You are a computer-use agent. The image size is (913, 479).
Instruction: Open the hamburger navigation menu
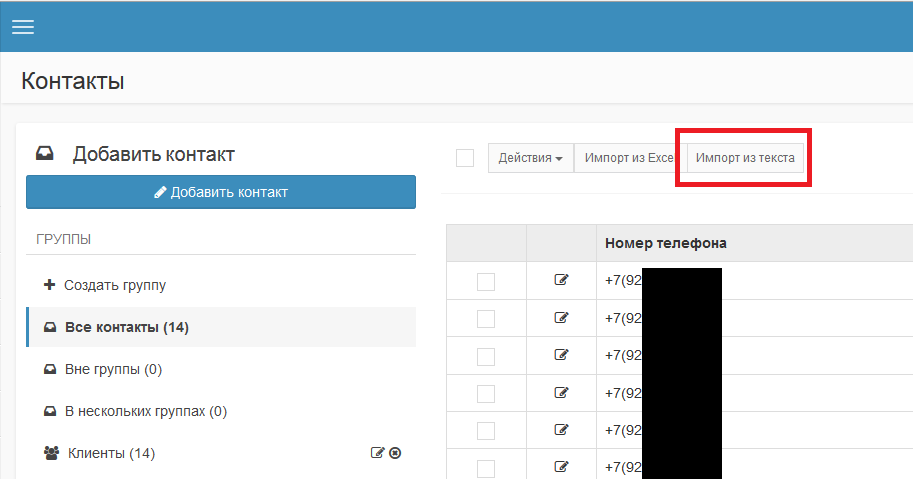click(x=23, y=28)
